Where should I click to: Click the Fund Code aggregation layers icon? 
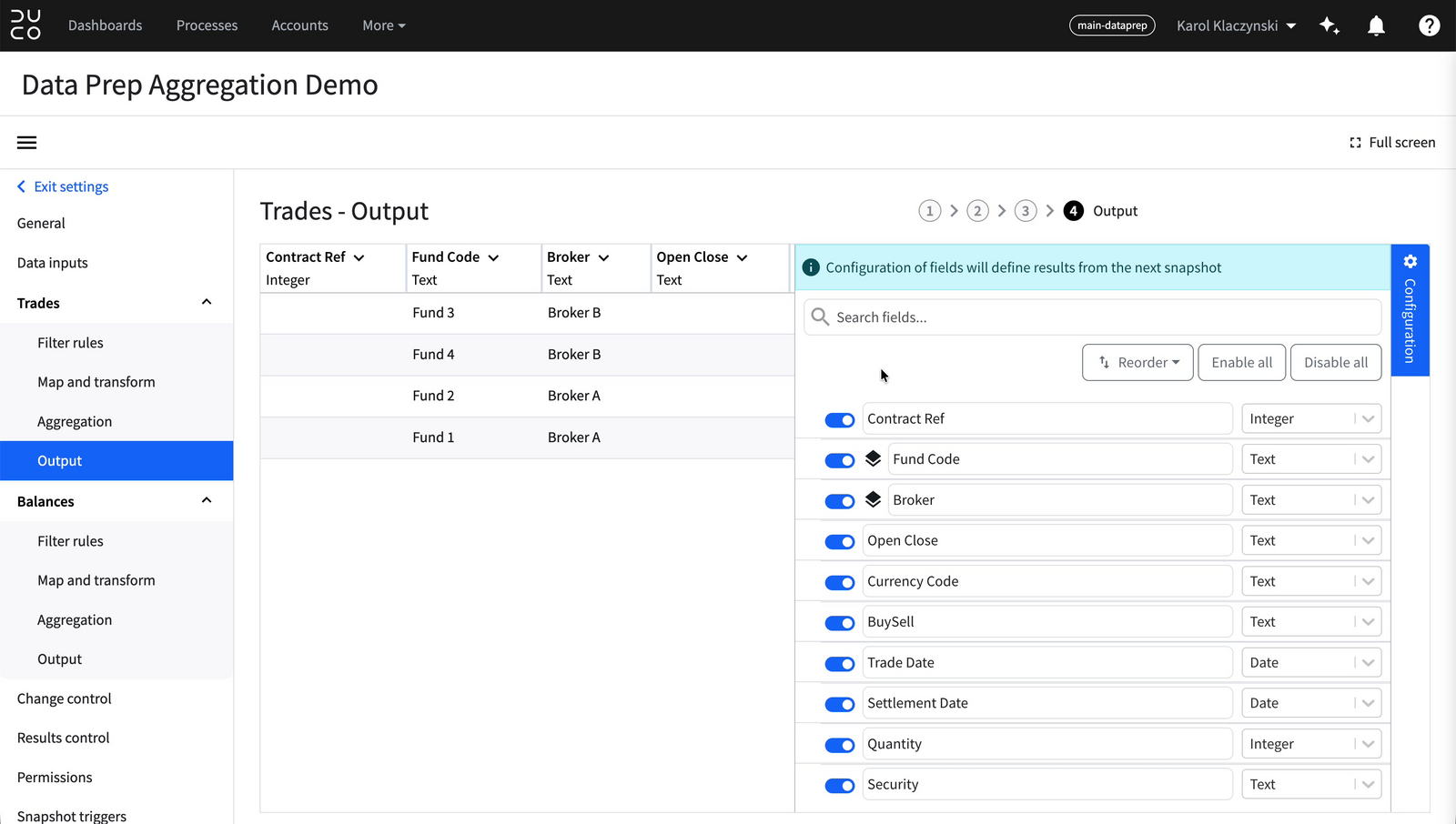tap(873, 458)
